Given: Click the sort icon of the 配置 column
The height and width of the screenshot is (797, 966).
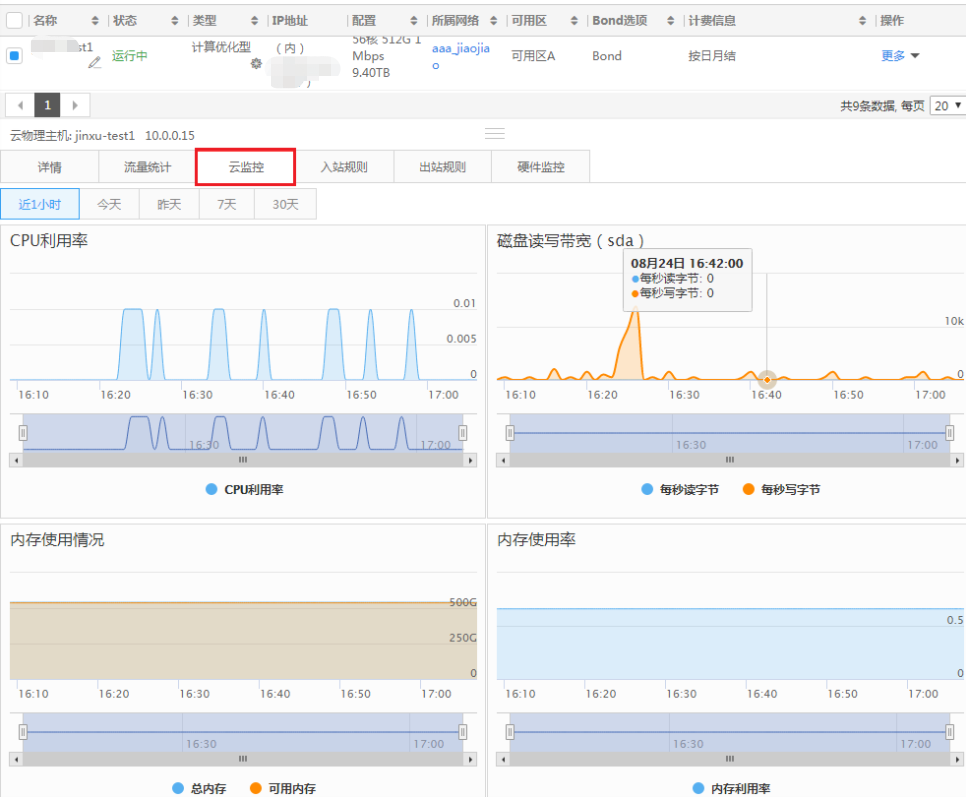Looking at the screenshot, I should 414,21.
